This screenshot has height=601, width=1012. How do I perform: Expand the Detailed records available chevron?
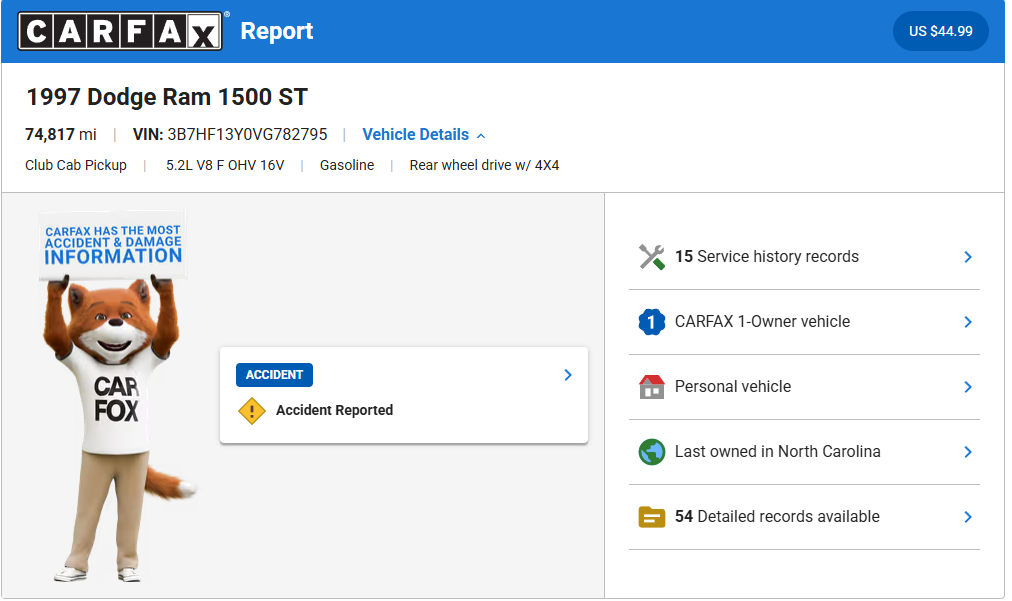click(x=967, y=517)
